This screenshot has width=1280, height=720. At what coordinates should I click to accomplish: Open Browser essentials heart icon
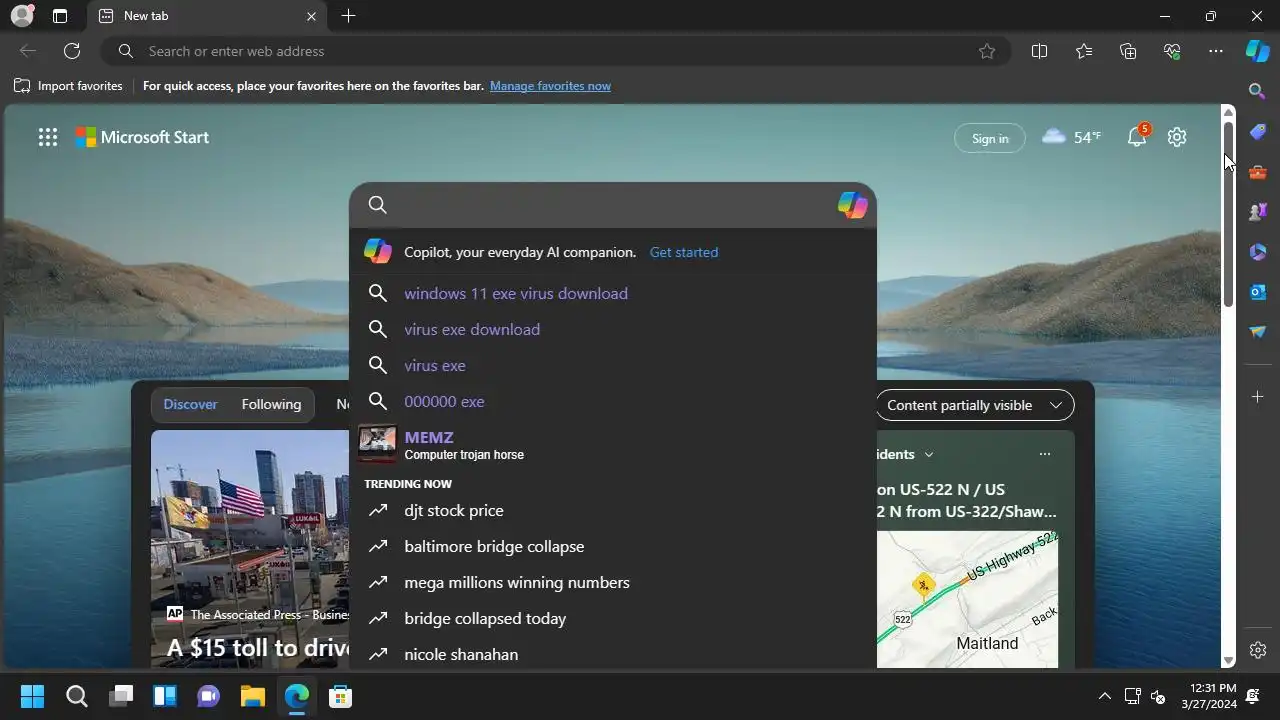tap(1172, 51)
